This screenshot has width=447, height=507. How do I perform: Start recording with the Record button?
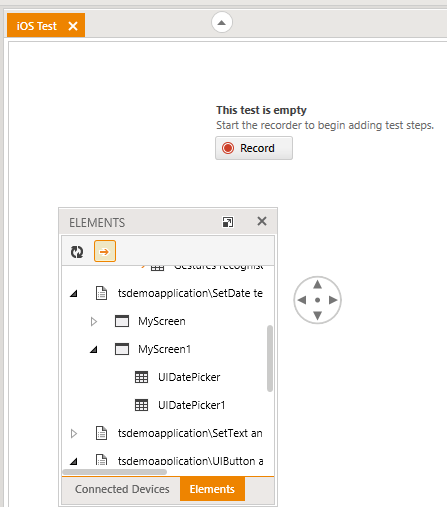pos(254,148)
